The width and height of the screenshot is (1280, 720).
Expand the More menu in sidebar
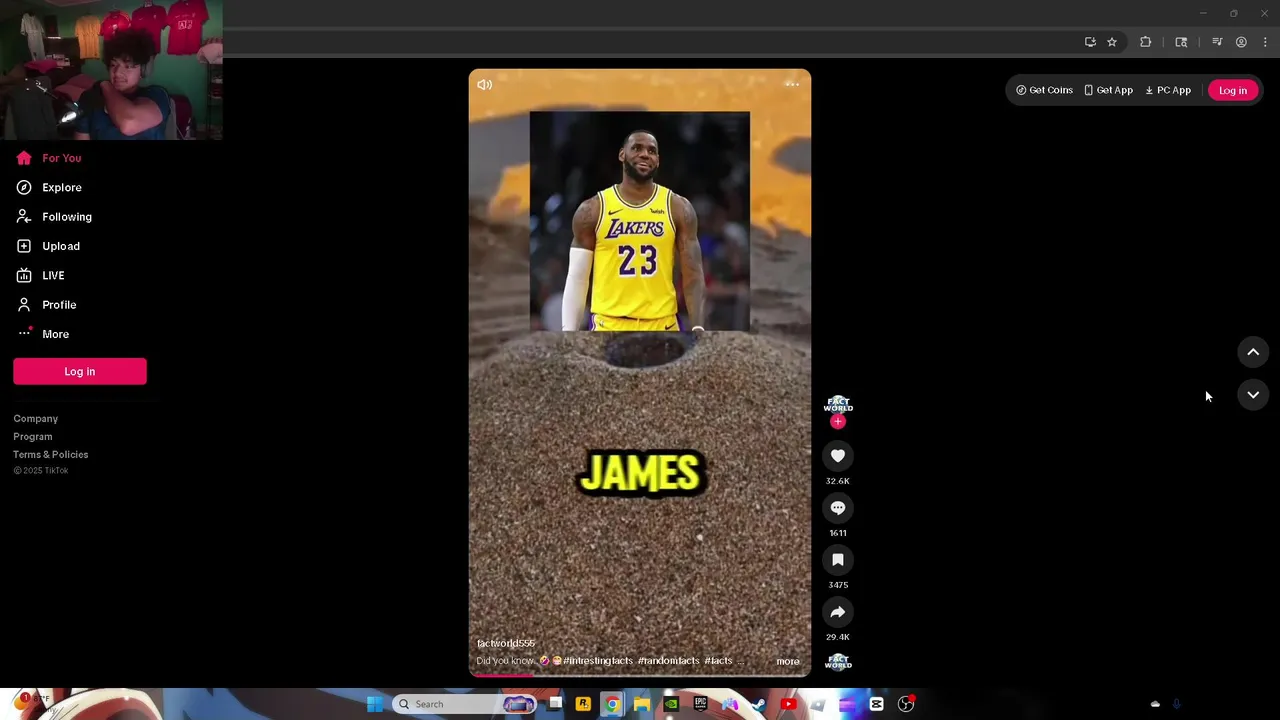tap(42, 334)
